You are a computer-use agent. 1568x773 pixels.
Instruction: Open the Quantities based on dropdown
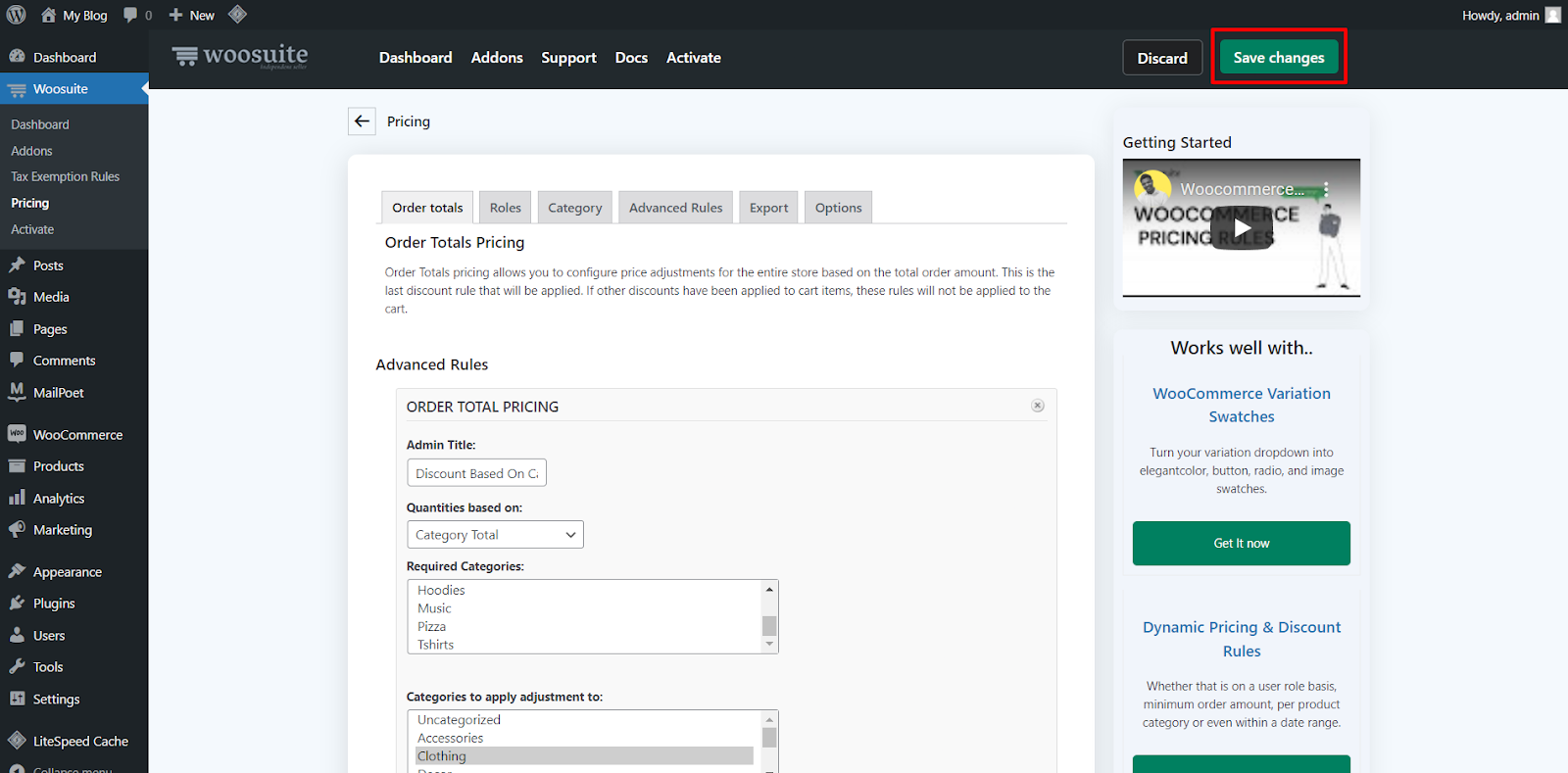(495, 534)
